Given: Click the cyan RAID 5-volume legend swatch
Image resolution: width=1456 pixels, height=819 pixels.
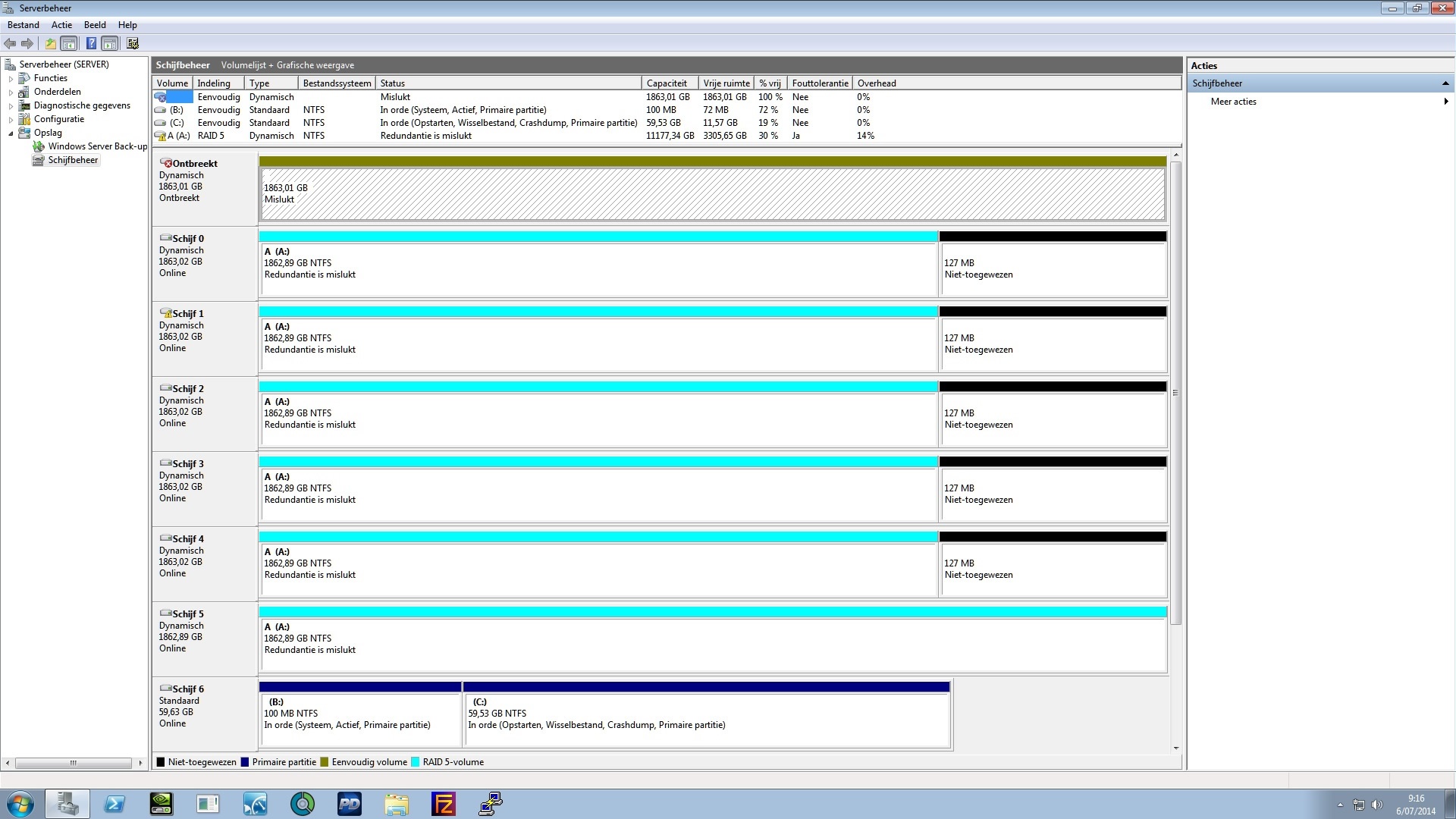Looking at the screenshot, I should (x=415, y=762).
